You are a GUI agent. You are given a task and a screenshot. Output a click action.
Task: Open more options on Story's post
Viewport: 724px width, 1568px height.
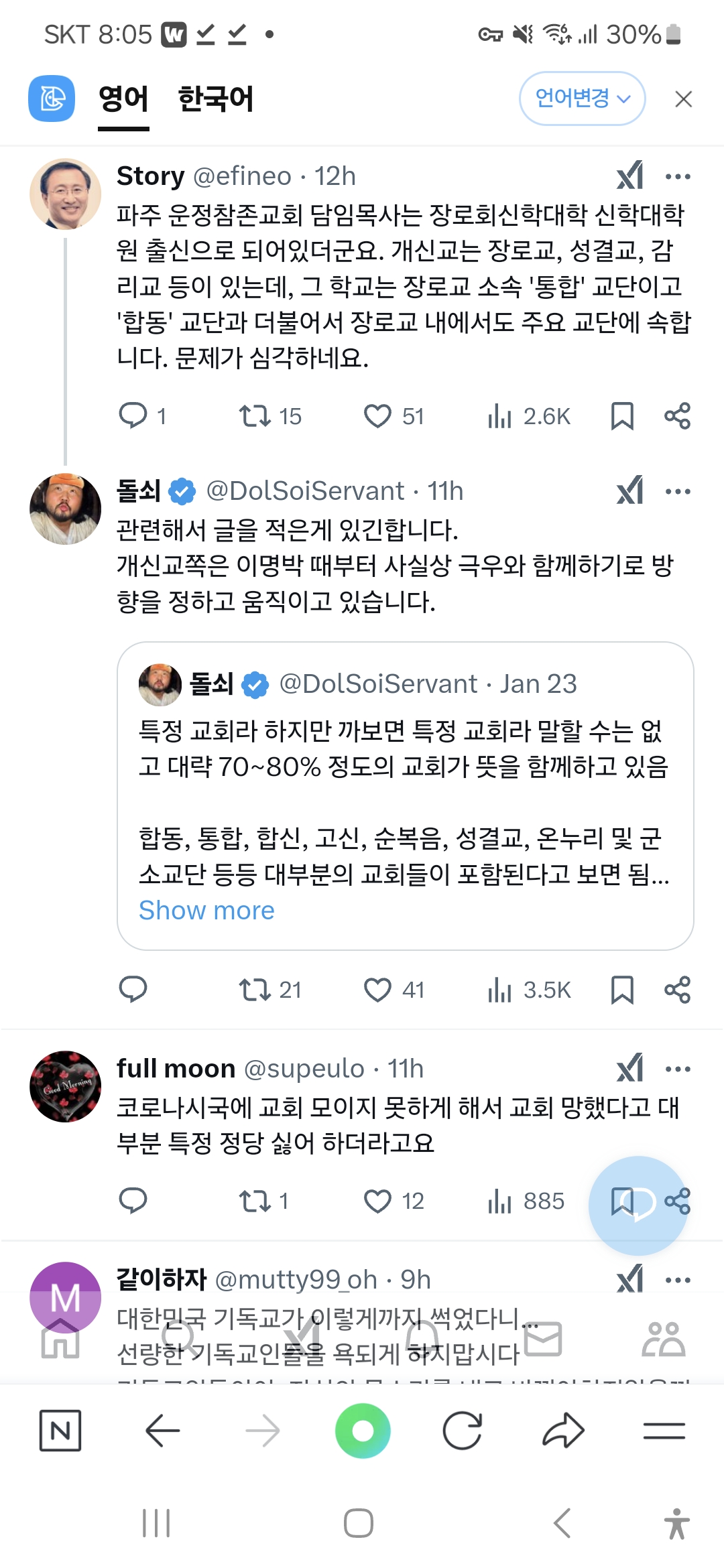pyautogui.click(x=678, y=177)
